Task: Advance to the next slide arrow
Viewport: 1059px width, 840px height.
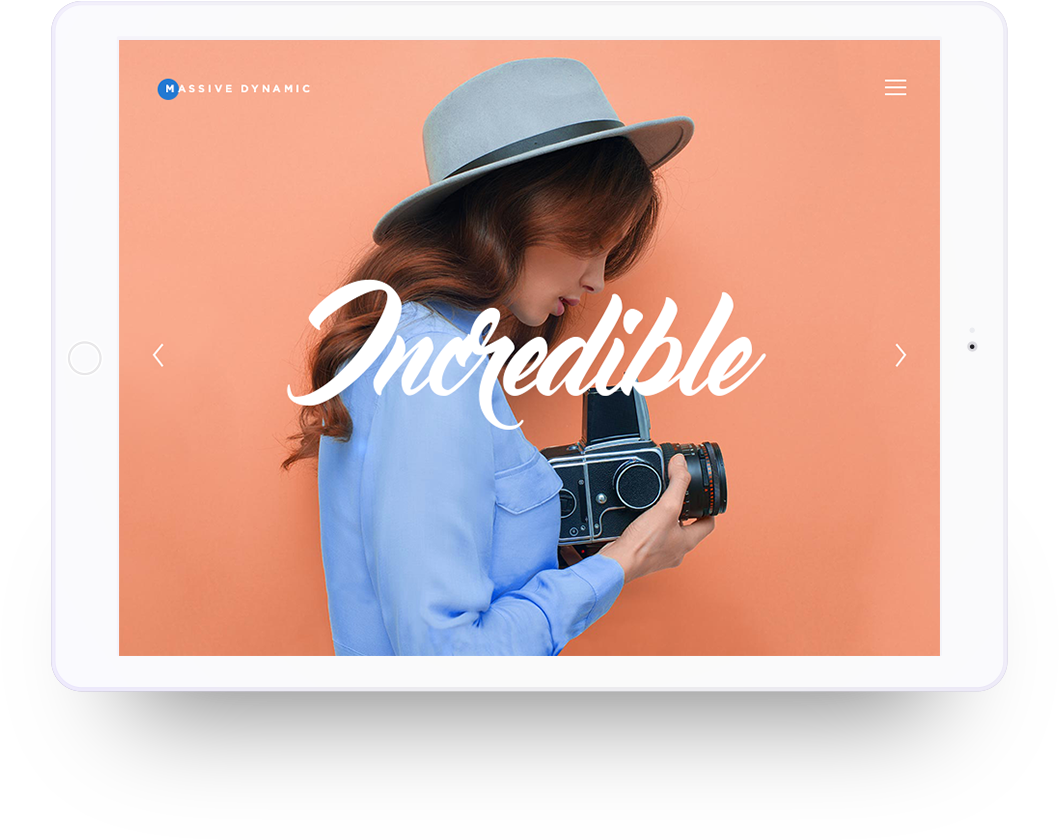Action: click(x=900, y=355)
